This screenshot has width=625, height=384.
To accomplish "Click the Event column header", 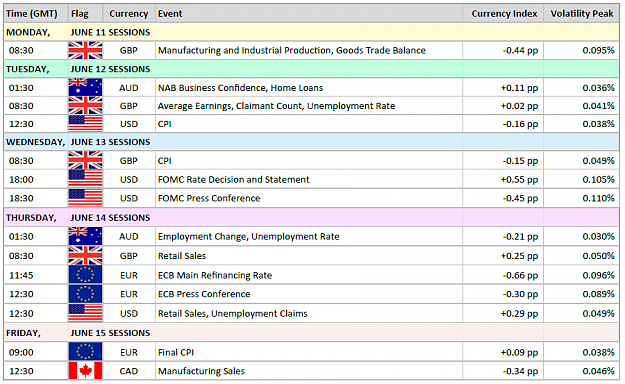I will 170,14.
